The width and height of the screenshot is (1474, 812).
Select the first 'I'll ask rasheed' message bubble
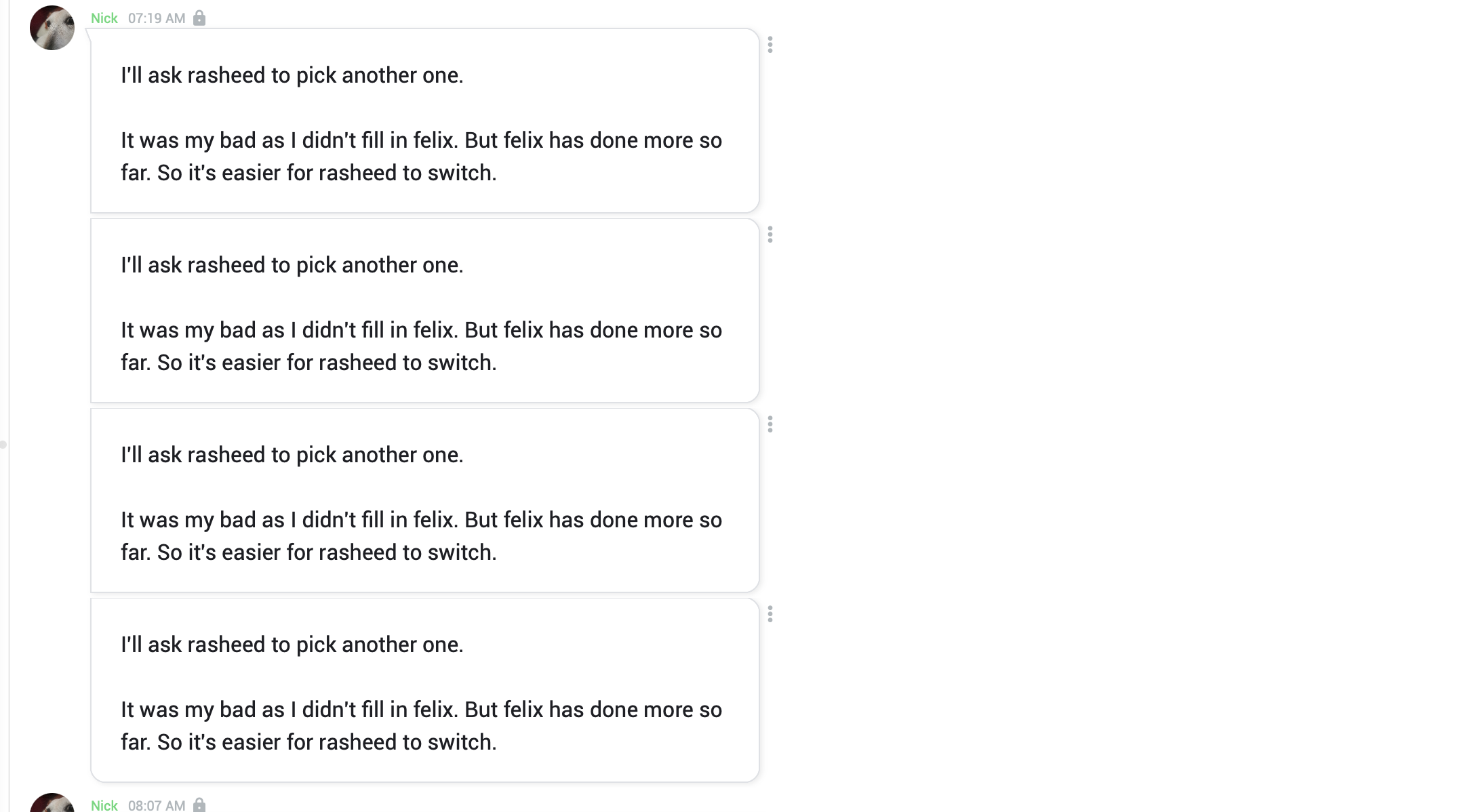pyautogui.click(x=425, y=122)
